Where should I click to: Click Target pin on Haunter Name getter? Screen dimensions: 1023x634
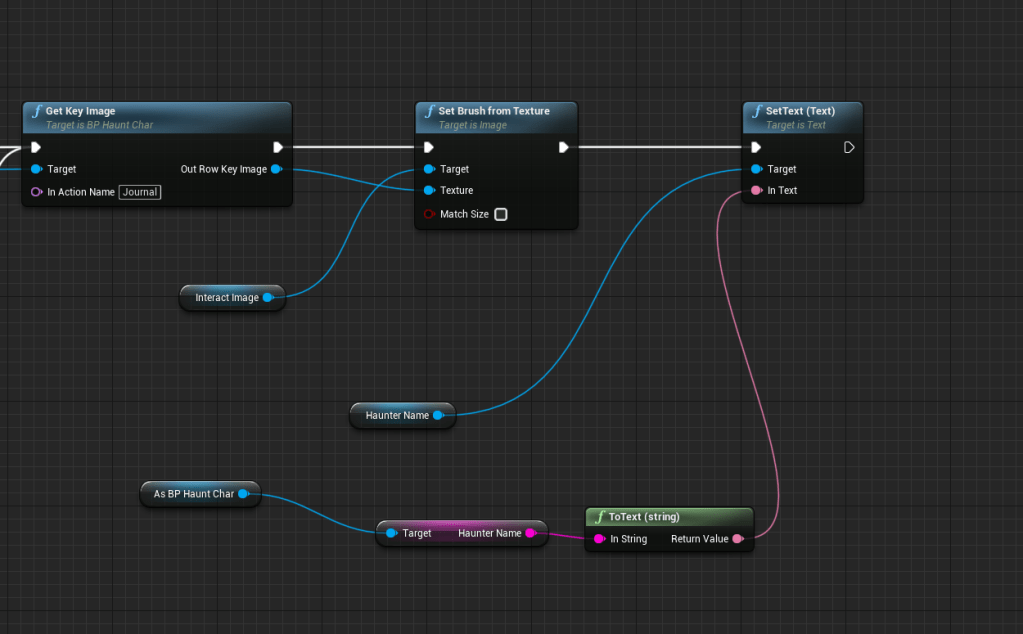tap(391, 533)
